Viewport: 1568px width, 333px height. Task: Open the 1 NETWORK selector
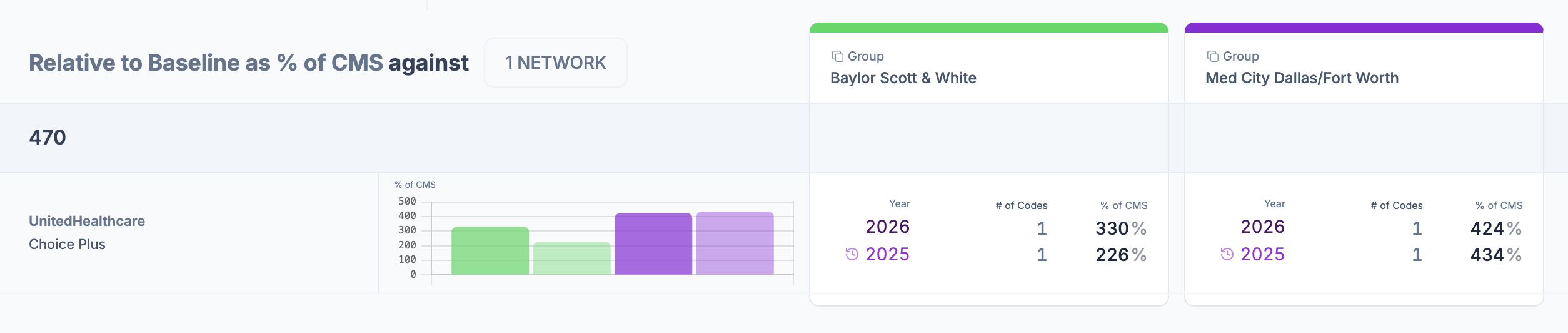pos(556,63)
